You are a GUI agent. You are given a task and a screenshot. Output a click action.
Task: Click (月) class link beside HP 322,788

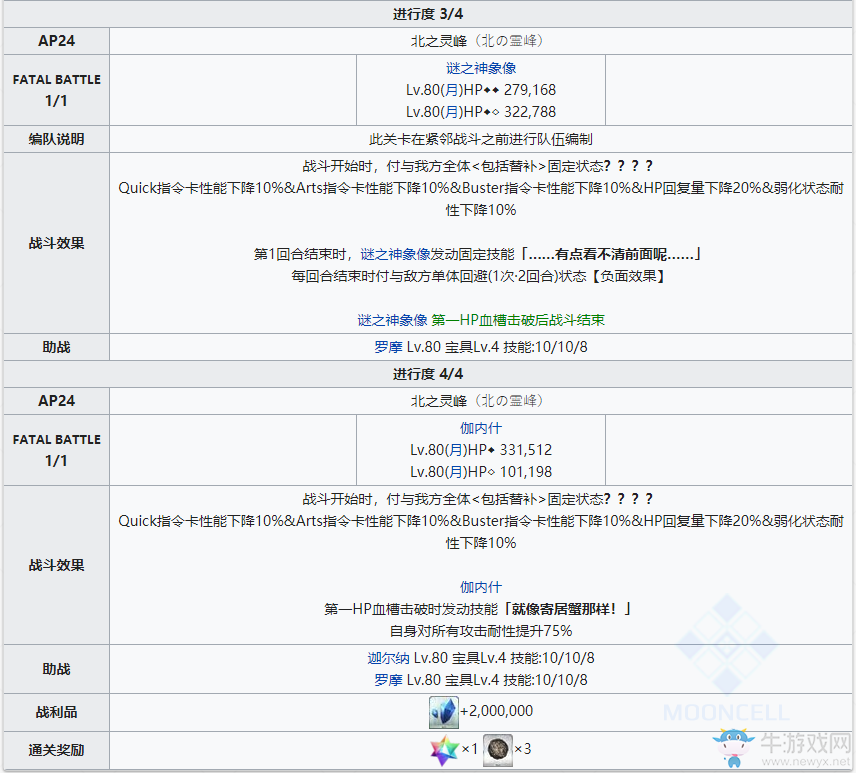click(x=451, y=112)
